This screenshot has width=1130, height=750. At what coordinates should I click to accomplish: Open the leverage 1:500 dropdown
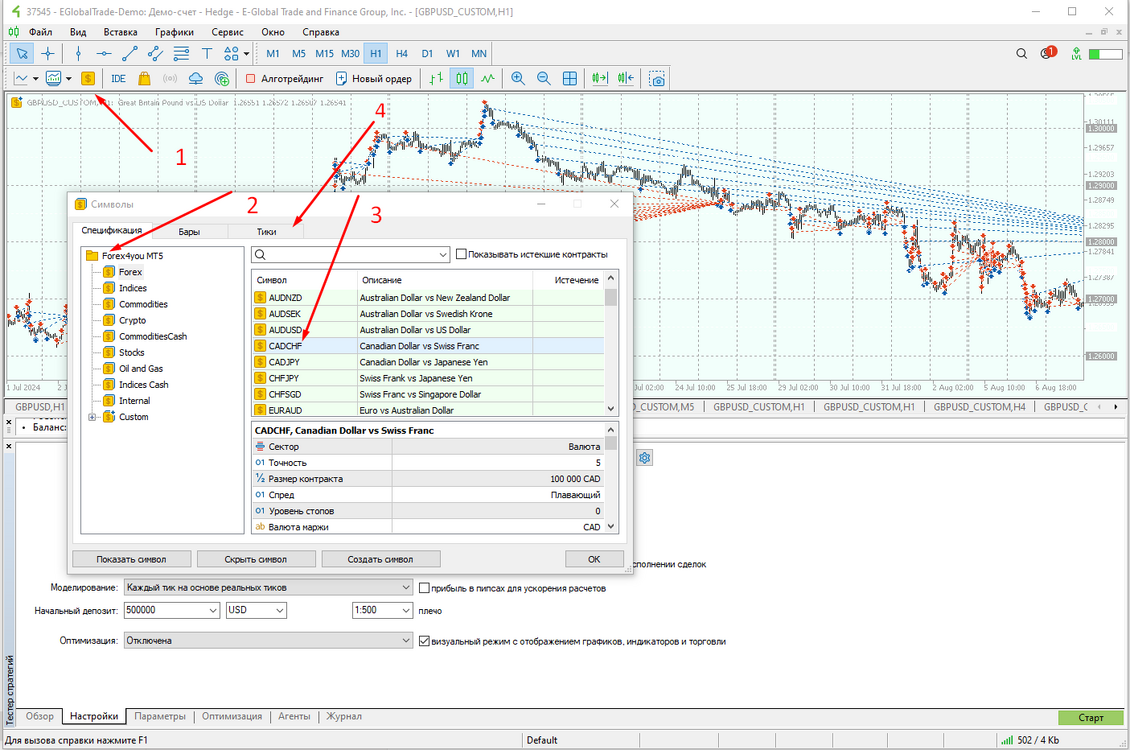coord(382,610)
